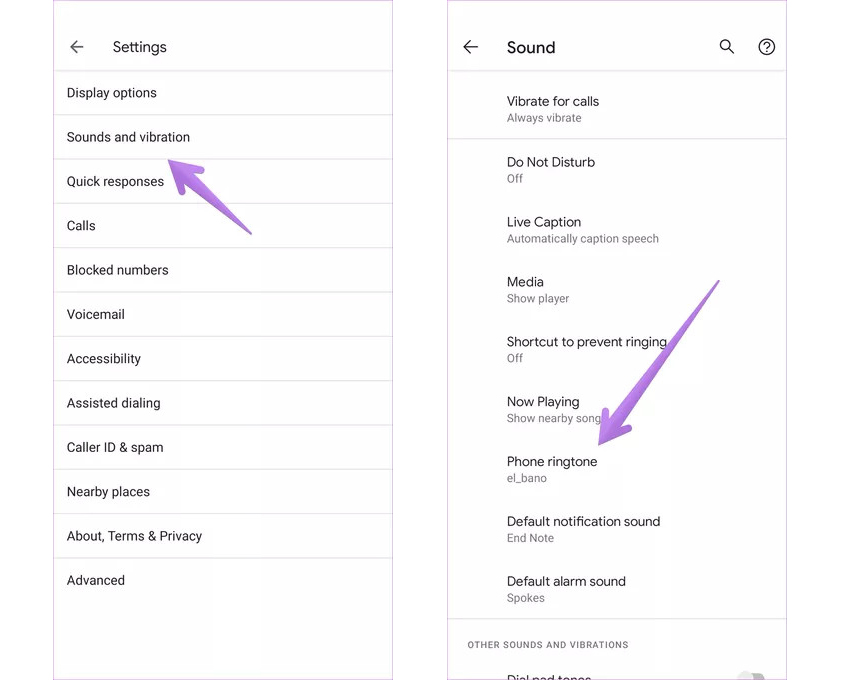Screen dimensions: 850x680
Task: Change the Default notification sound
Action: 583,529
